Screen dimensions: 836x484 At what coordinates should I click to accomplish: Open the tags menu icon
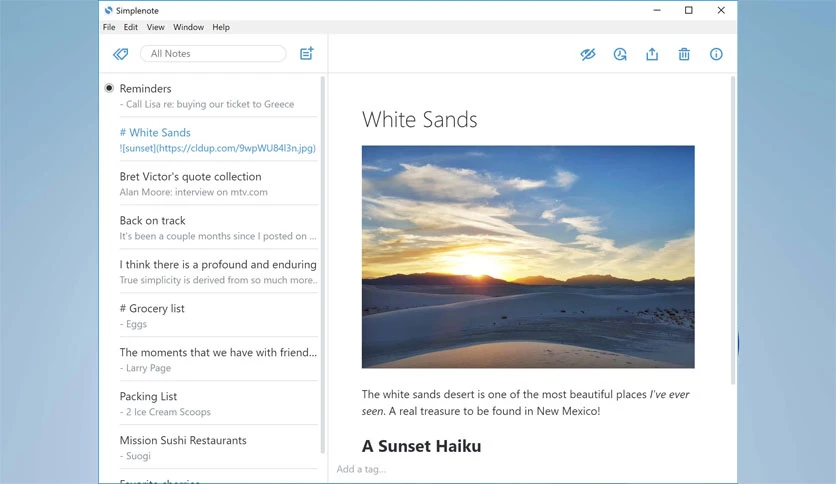(x=120, y=54)
